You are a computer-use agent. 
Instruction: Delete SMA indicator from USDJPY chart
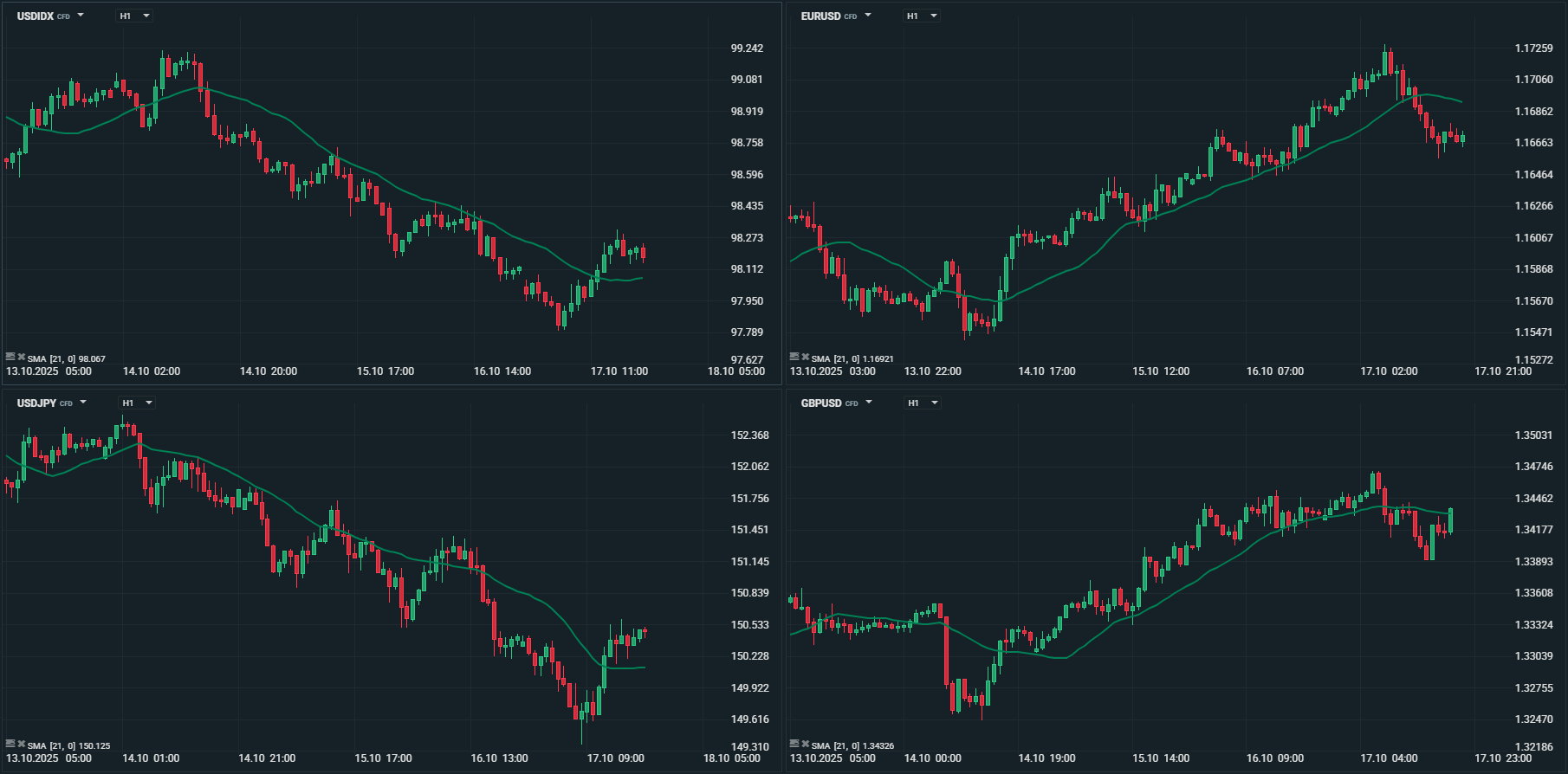pos(21,744)
